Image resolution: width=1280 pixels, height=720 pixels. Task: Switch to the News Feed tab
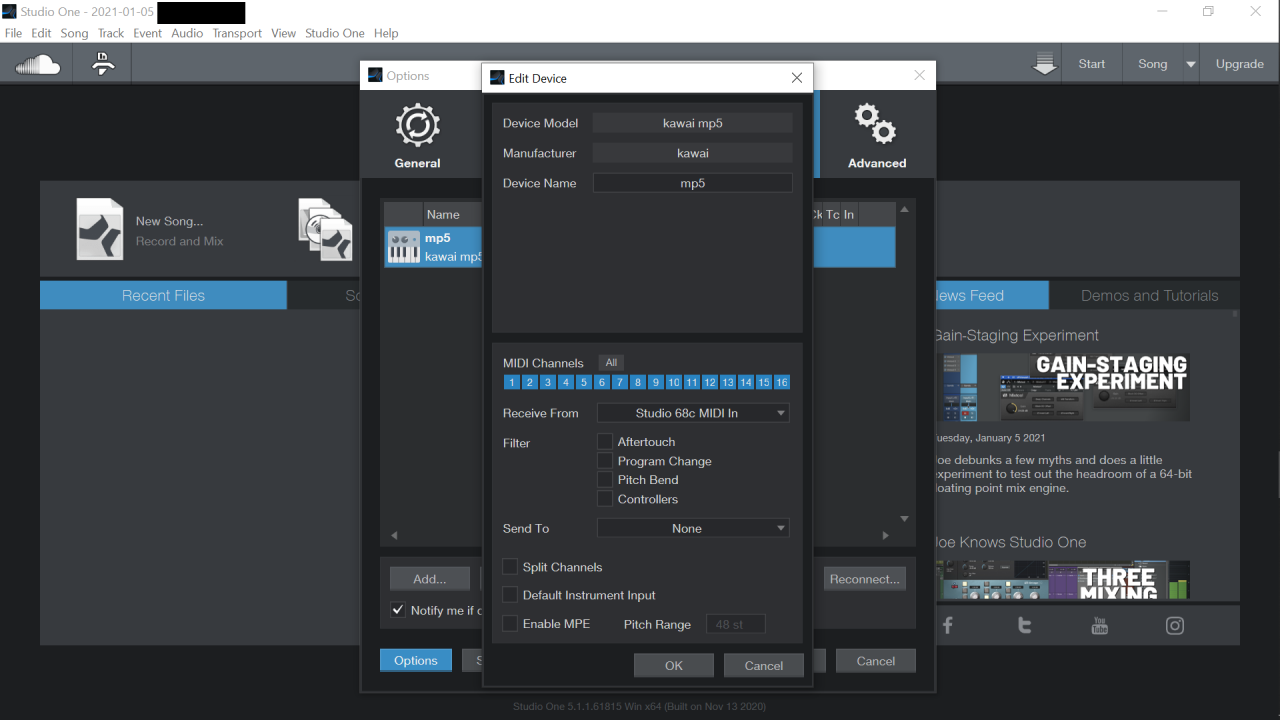tap(991, 295)
